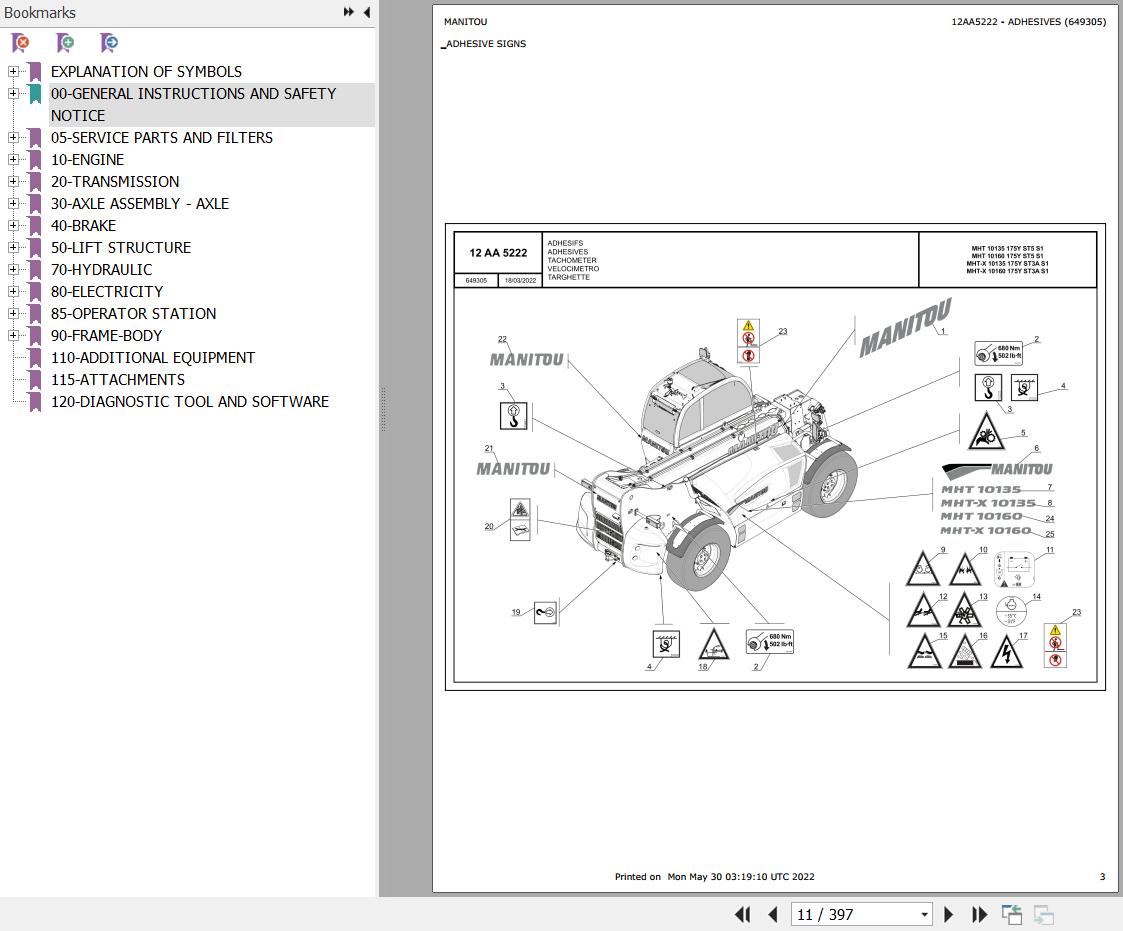Expand 05-SERVICE PARTS AND FILTERS node
1123x931 pixels.
[13, 138]
